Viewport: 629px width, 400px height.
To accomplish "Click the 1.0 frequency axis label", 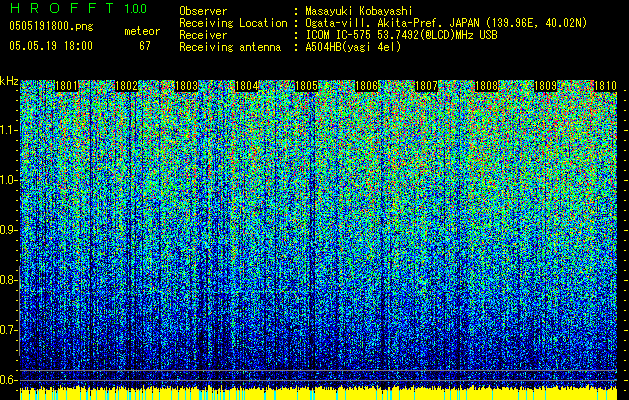I will pos(9,180).
